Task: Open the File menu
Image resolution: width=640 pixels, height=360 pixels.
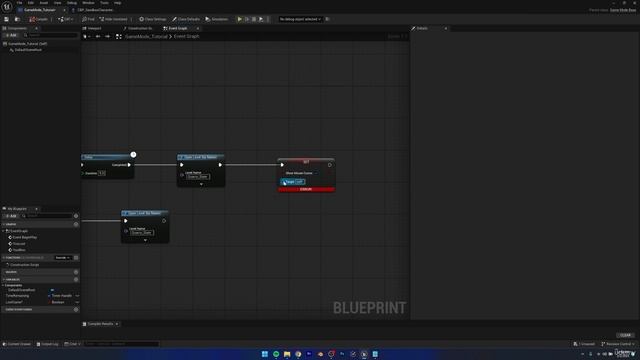Action: click(19, 3)
